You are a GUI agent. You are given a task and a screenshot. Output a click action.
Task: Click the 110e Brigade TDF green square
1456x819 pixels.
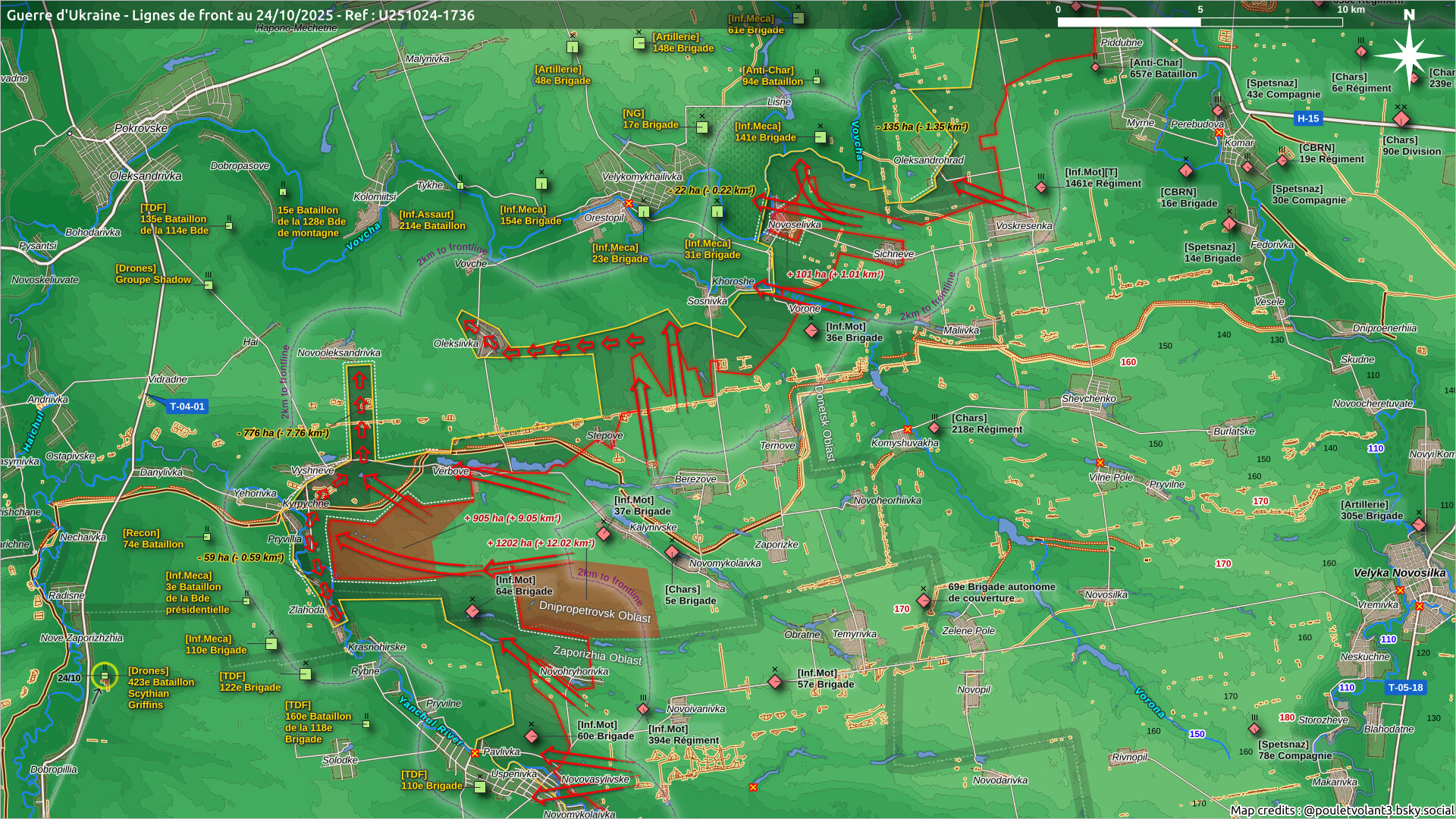click(479, 787)
